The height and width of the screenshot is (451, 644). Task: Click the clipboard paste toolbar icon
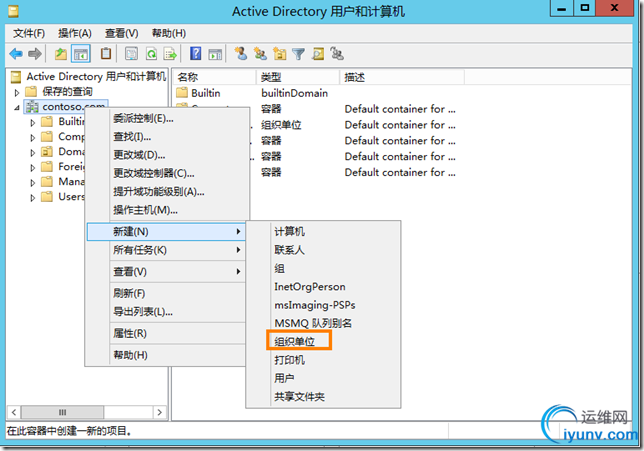[106, 54]
